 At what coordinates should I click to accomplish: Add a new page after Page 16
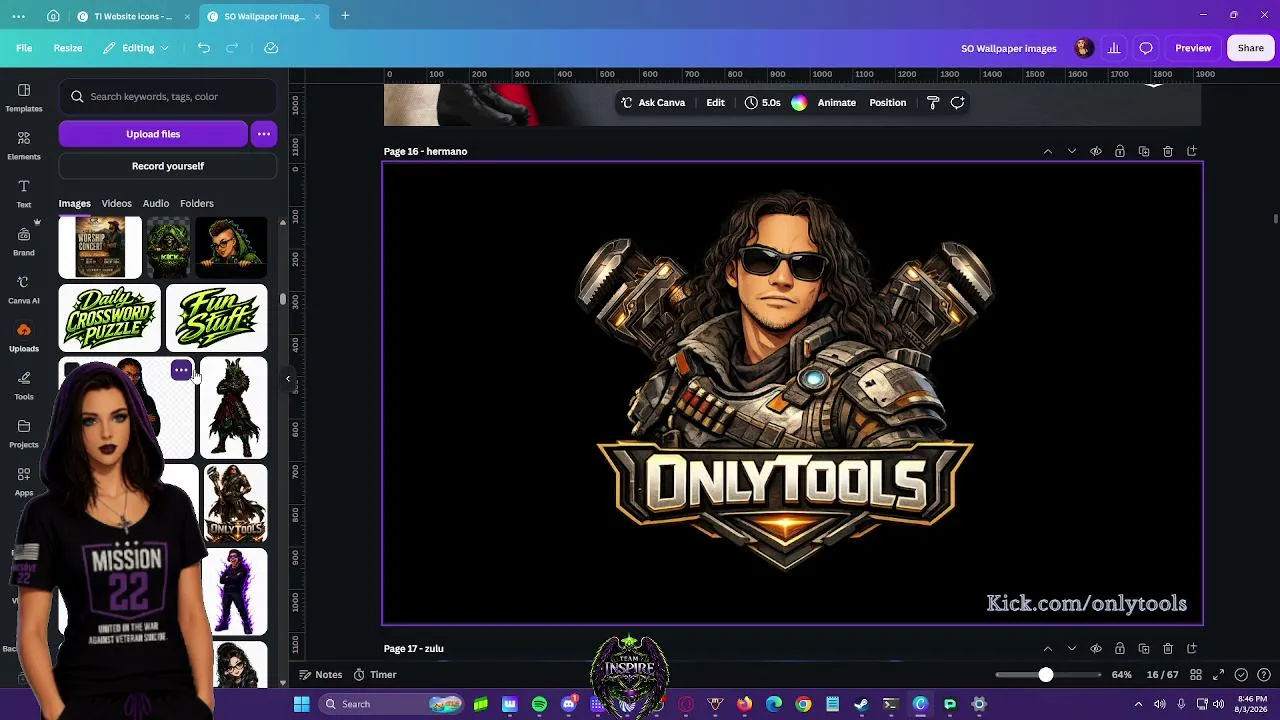click(x=1192, y=151)
